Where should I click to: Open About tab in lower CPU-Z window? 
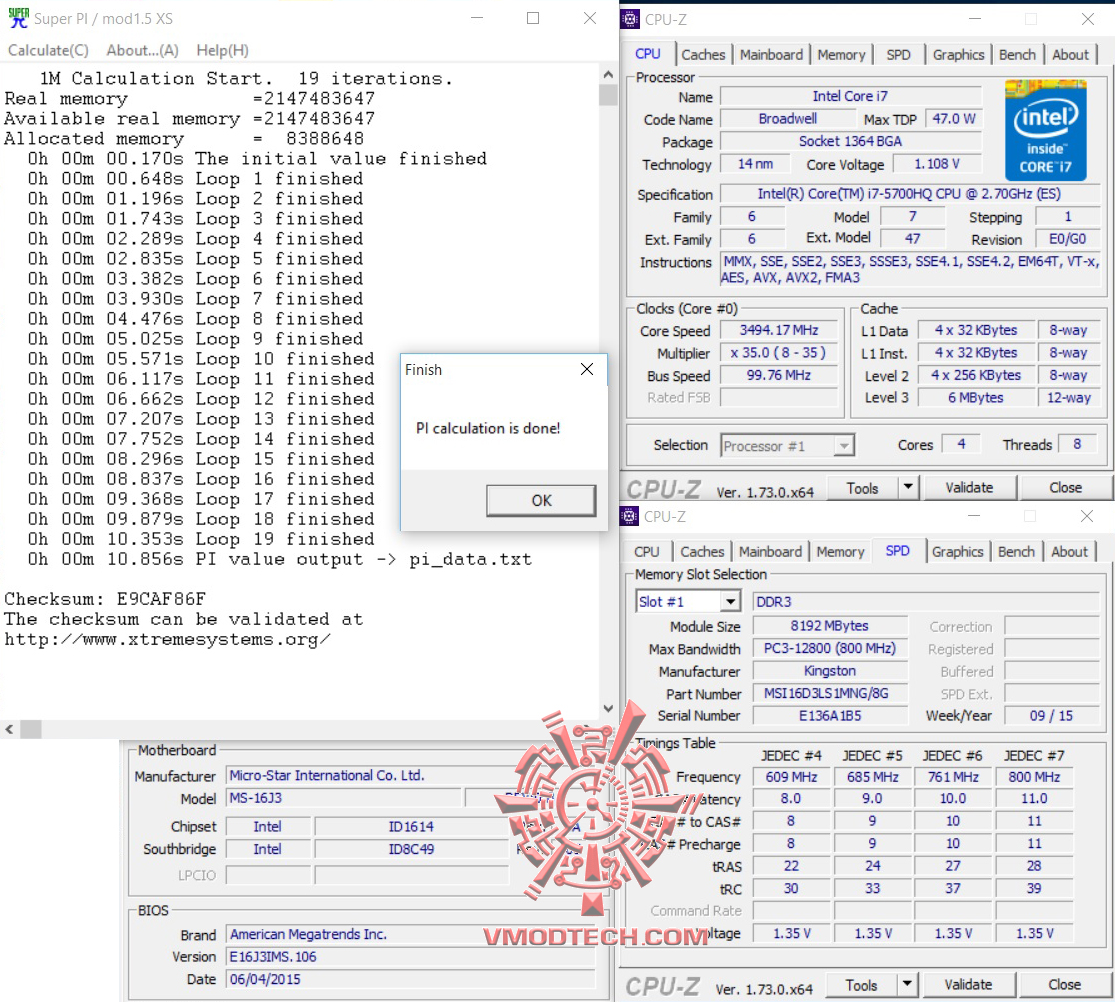[x=1069, y=552]
